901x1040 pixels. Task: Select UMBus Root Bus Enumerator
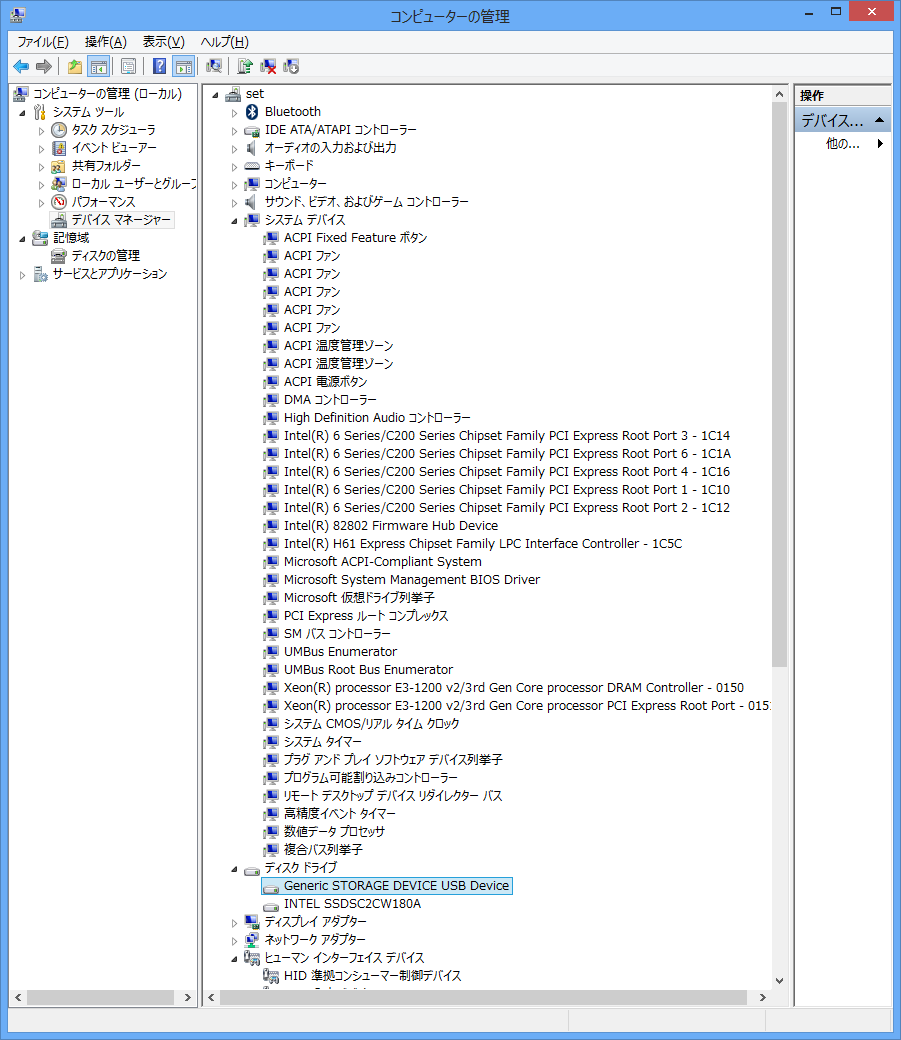(x=368, y=669)
